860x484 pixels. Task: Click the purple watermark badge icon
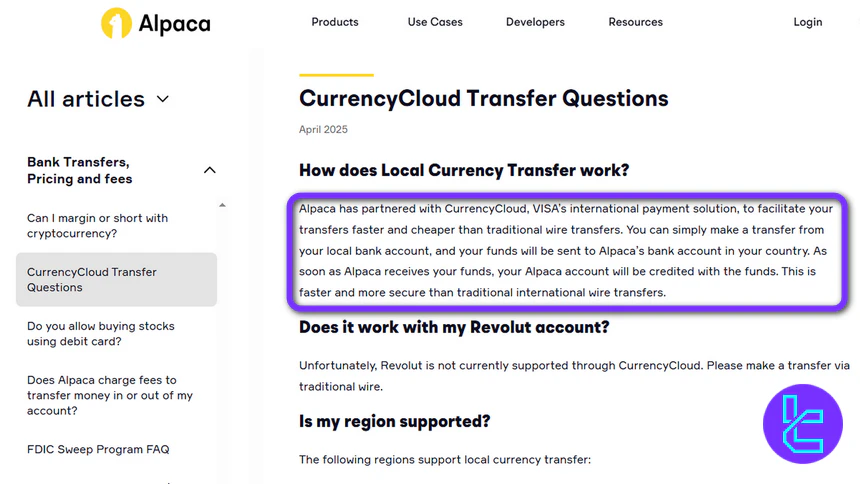point(802,423)
